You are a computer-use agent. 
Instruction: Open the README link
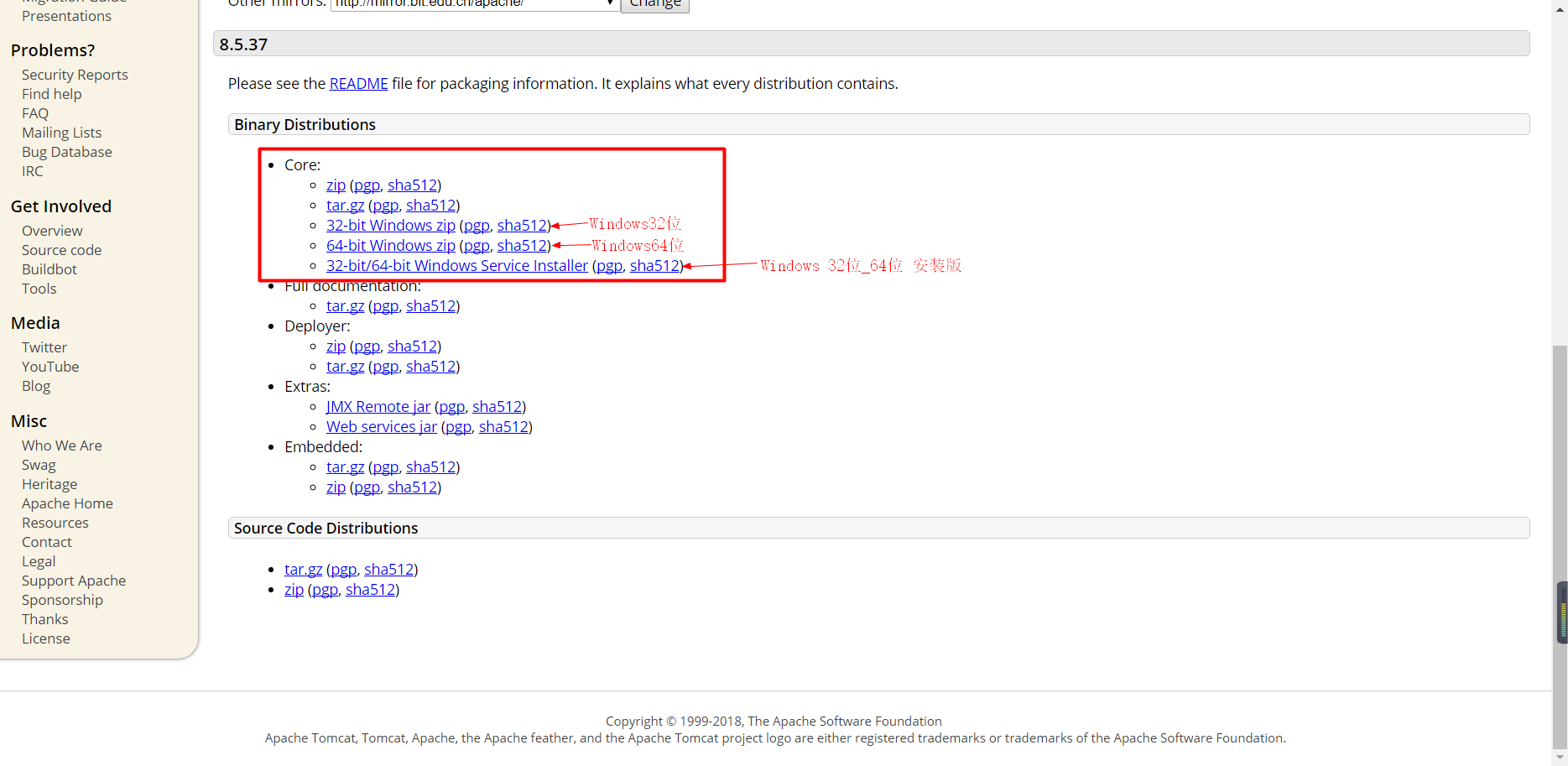[x=358, y=84]
